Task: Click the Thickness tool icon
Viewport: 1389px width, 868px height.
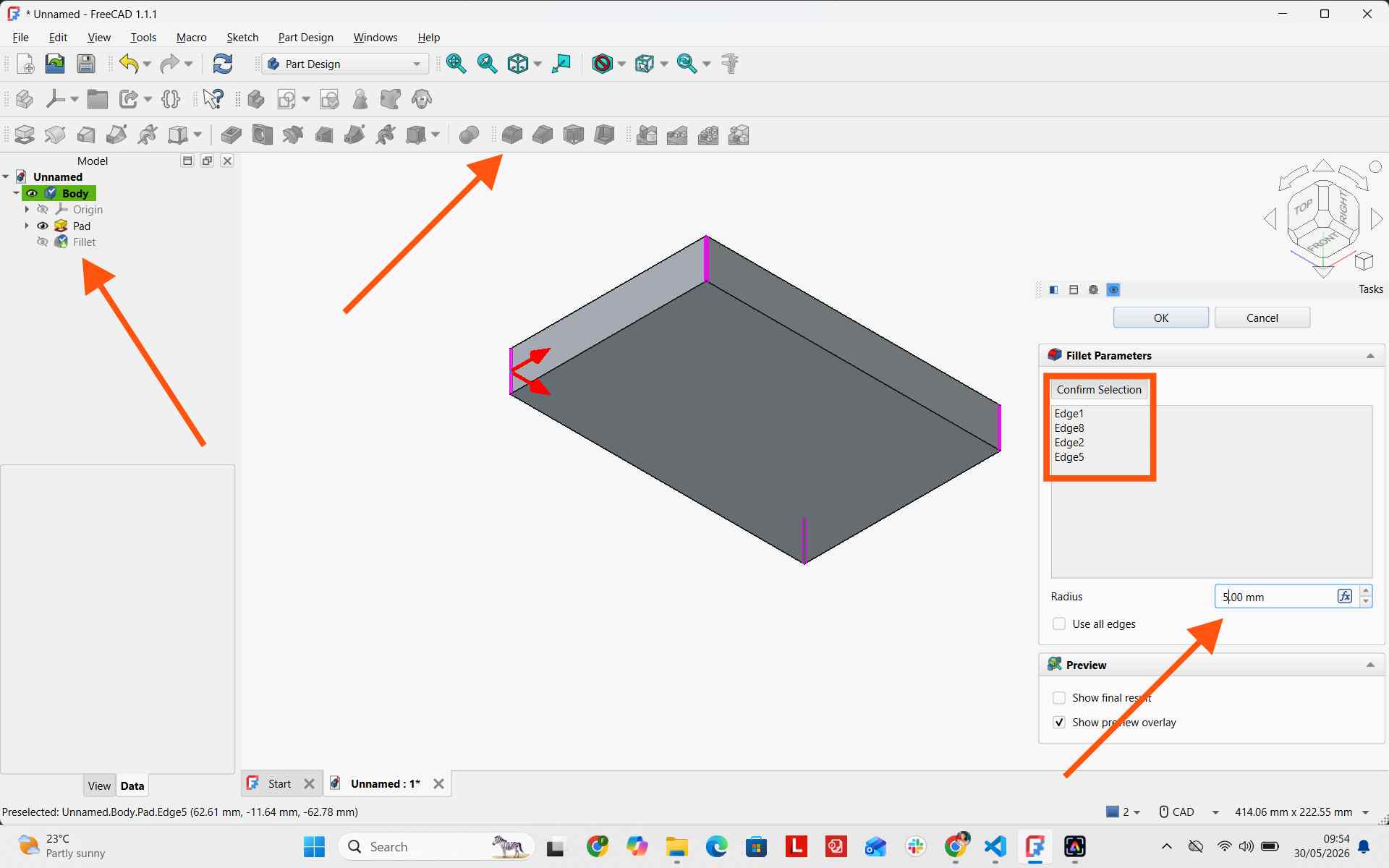Action: [604, 135]
